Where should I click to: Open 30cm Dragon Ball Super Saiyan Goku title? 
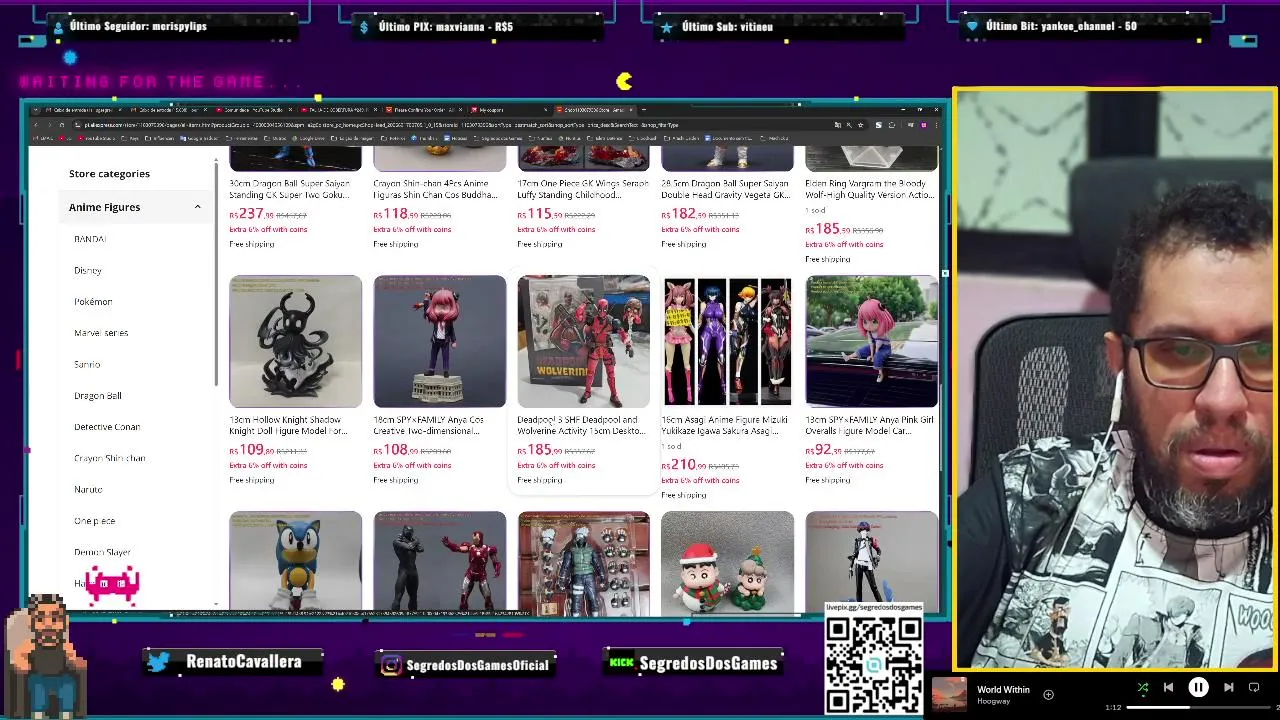(x=290, y=189)
